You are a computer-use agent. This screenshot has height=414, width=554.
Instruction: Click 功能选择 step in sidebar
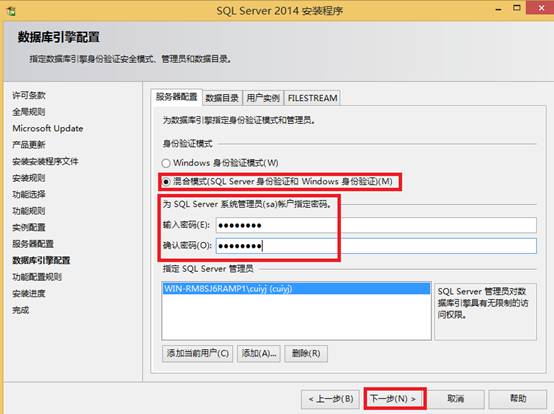click(29, 194)
